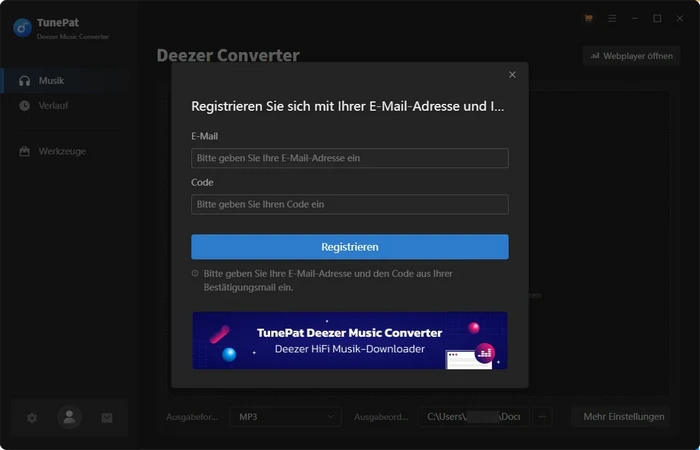Open the Musik section in sidebar
The height and width of the screenshot is (450, 700).
[65, 81]
